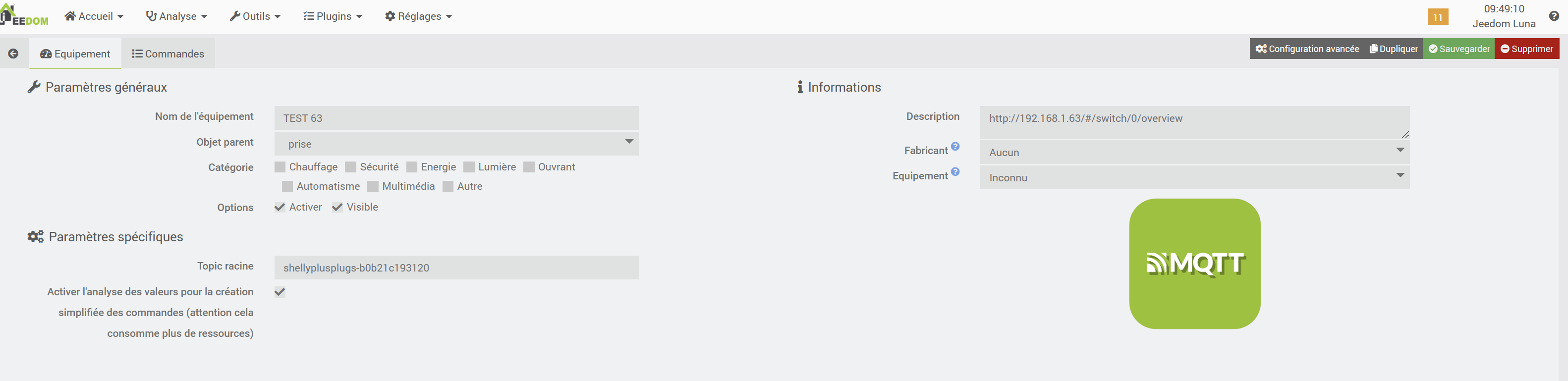This screenshot has width=1568, height=381.
Task: Toggle the Ouvrant category checkbox
Action: (x=529, y=167)
